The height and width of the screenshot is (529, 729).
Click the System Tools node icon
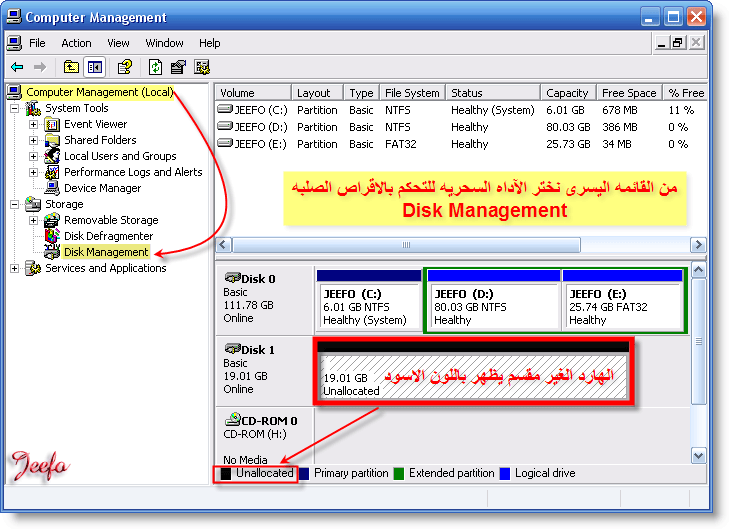click(33, 108)
